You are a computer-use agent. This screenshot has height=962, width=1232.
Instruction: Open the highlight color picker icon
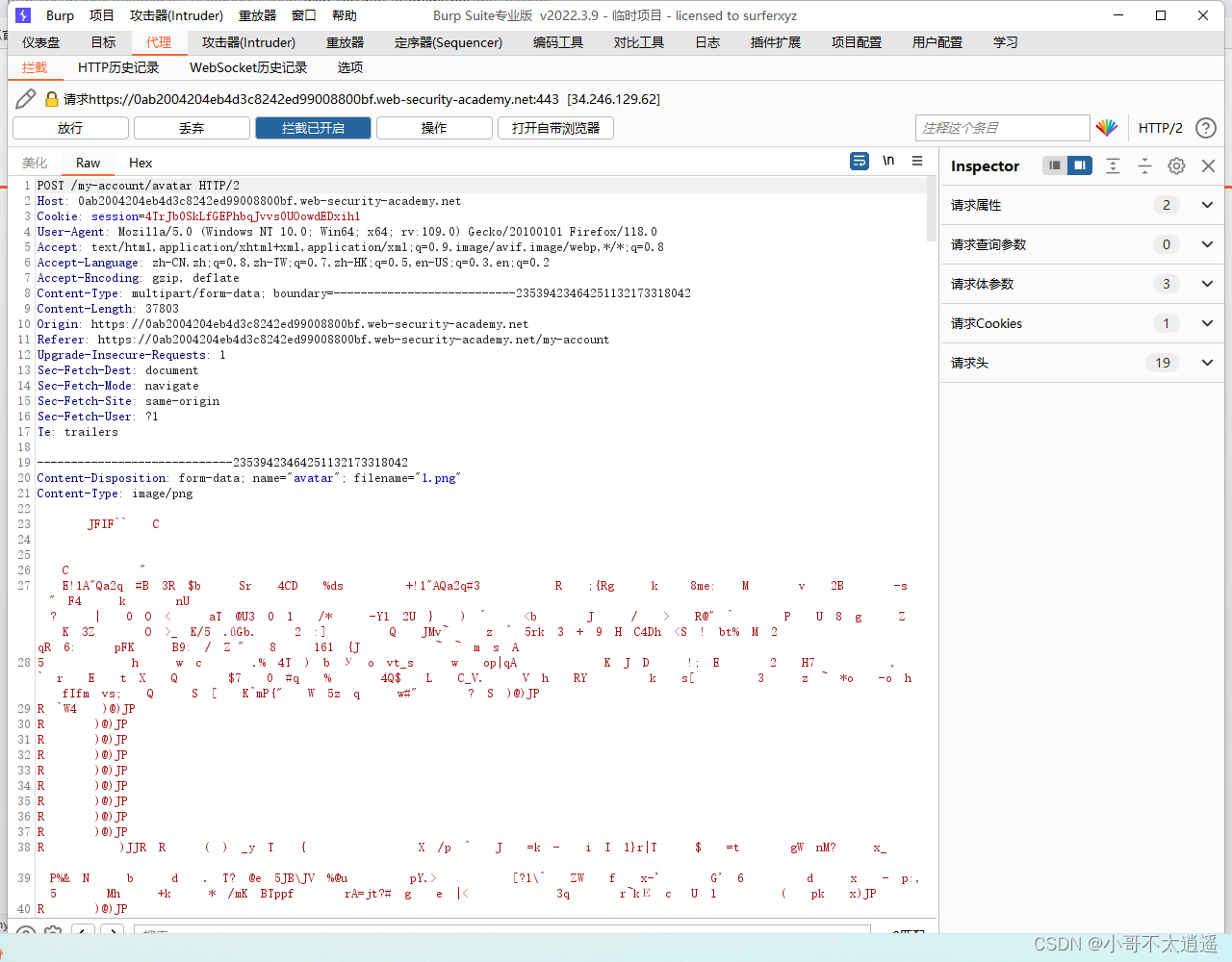pos(1107,128)
